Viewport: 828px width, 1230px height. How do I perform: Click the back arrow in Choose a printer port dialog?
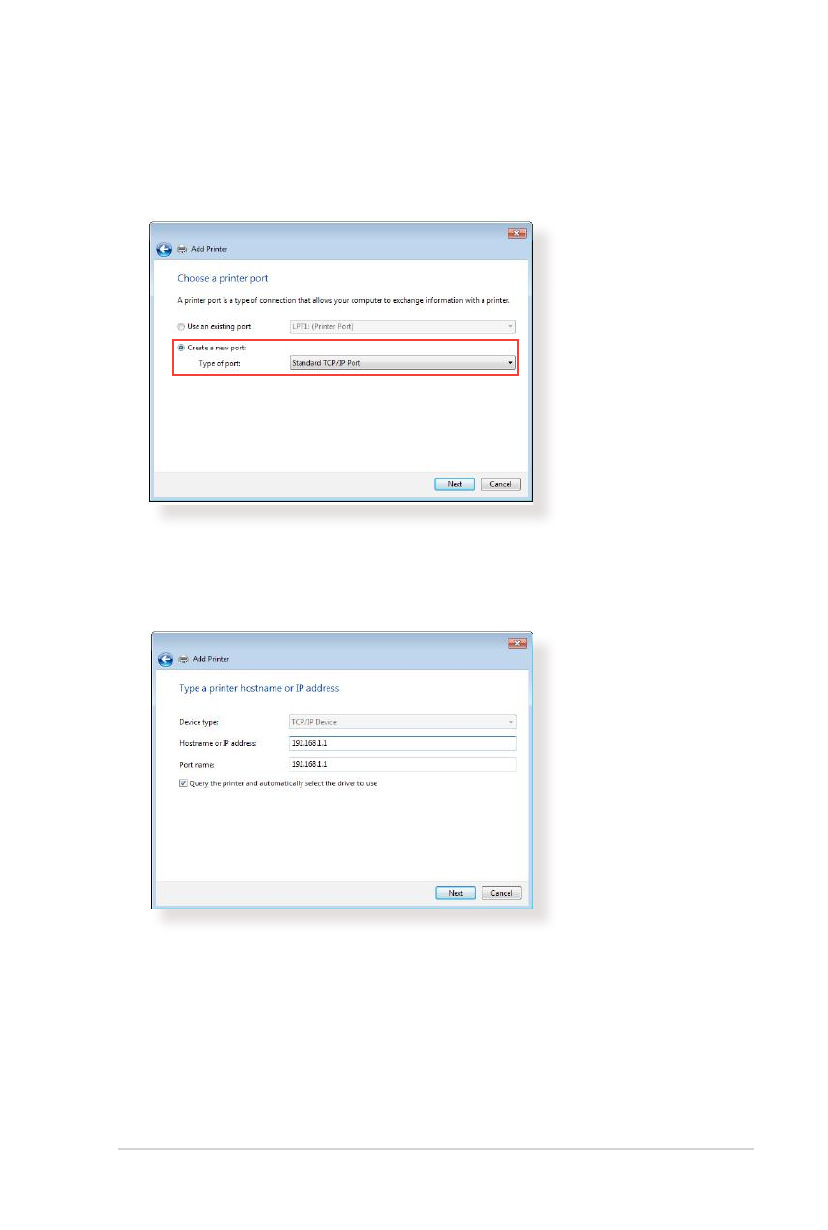[164, 249]
